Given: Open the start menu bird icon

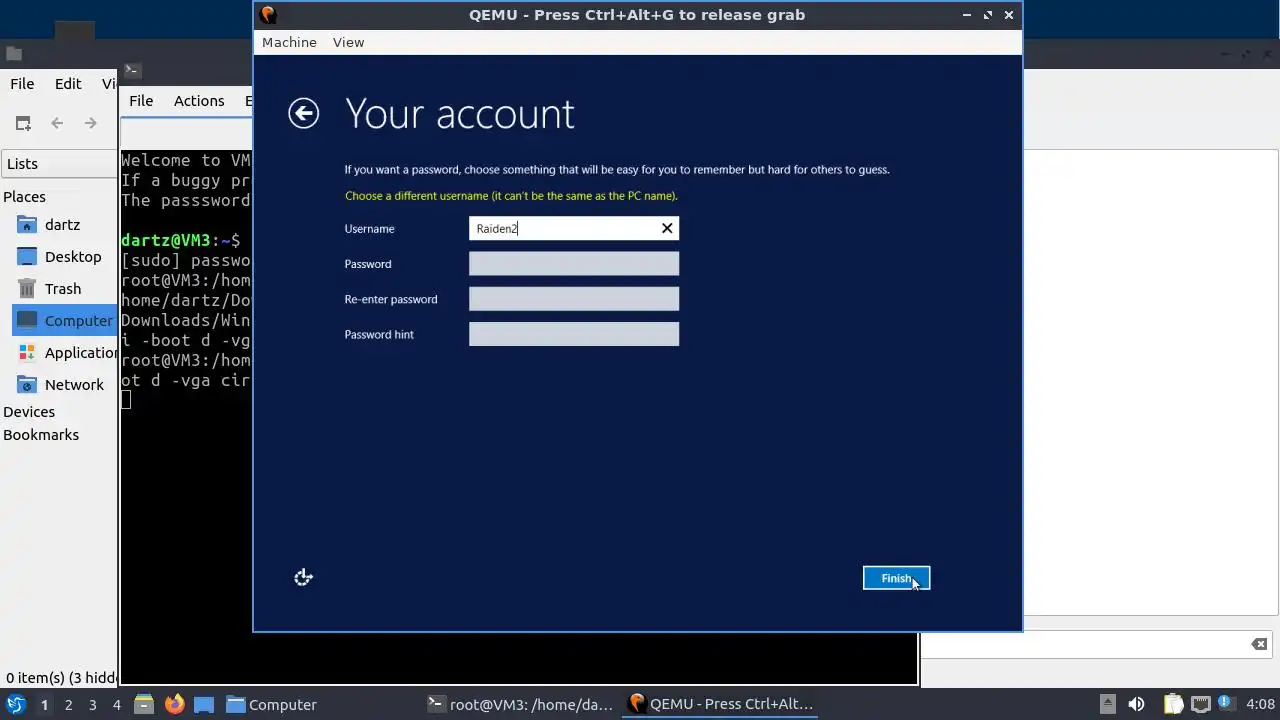Looking at the screenshot, I should tap(15, 704).
